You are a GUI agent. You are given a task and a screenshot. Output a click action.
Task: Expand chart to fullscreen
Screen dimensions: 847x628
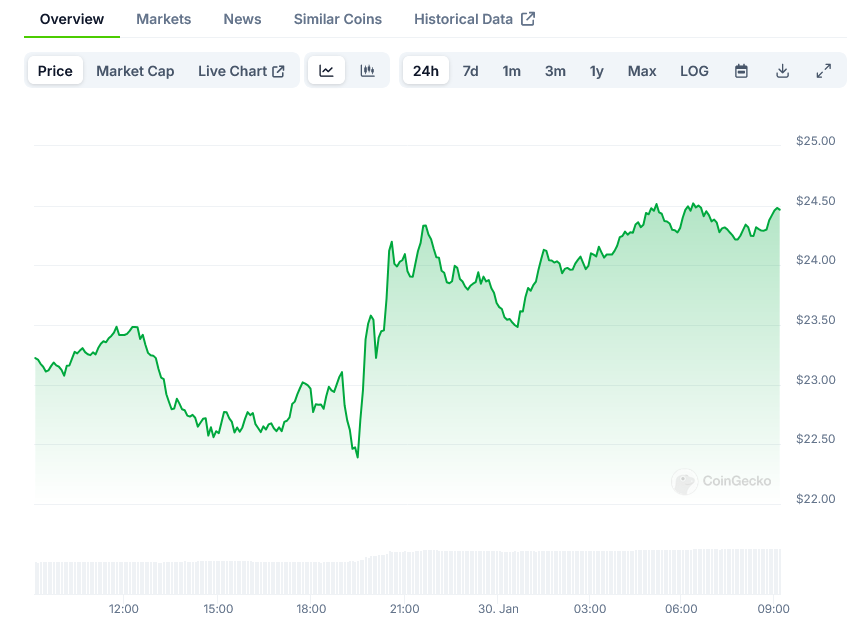click(x=823, y=71)
